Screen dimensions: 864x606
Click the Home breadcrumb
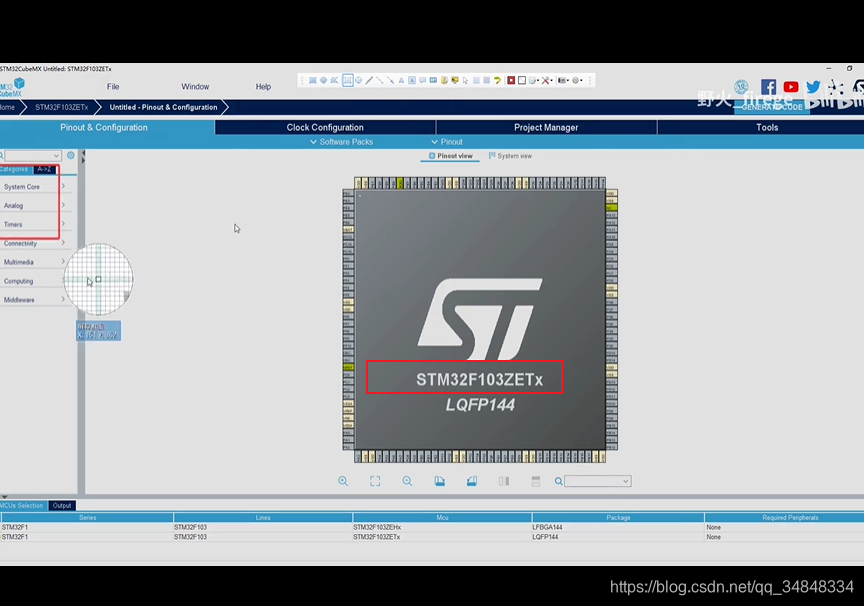8,107
